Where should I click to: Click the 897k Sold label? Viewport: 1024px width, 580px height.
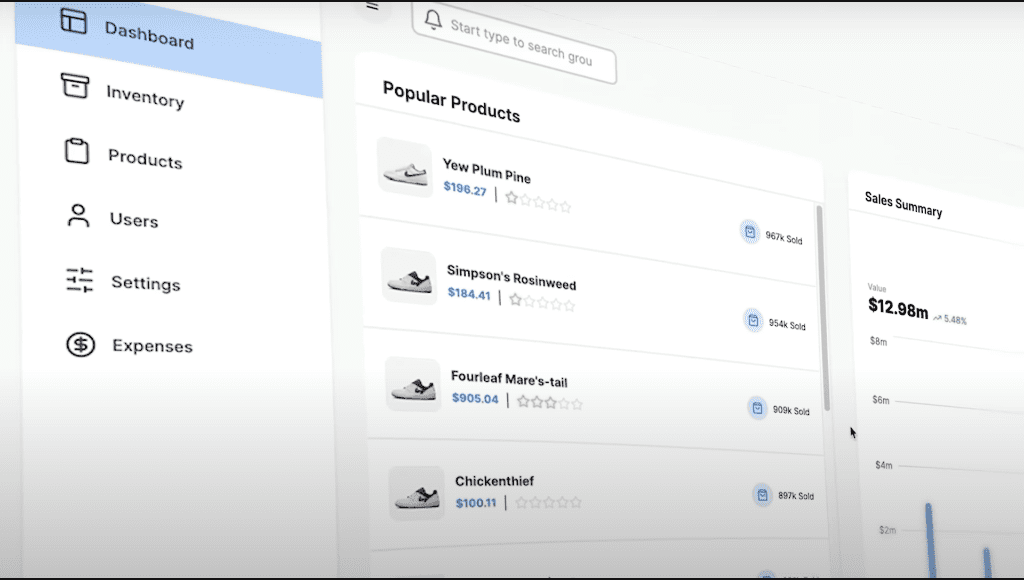coord(795,496)
